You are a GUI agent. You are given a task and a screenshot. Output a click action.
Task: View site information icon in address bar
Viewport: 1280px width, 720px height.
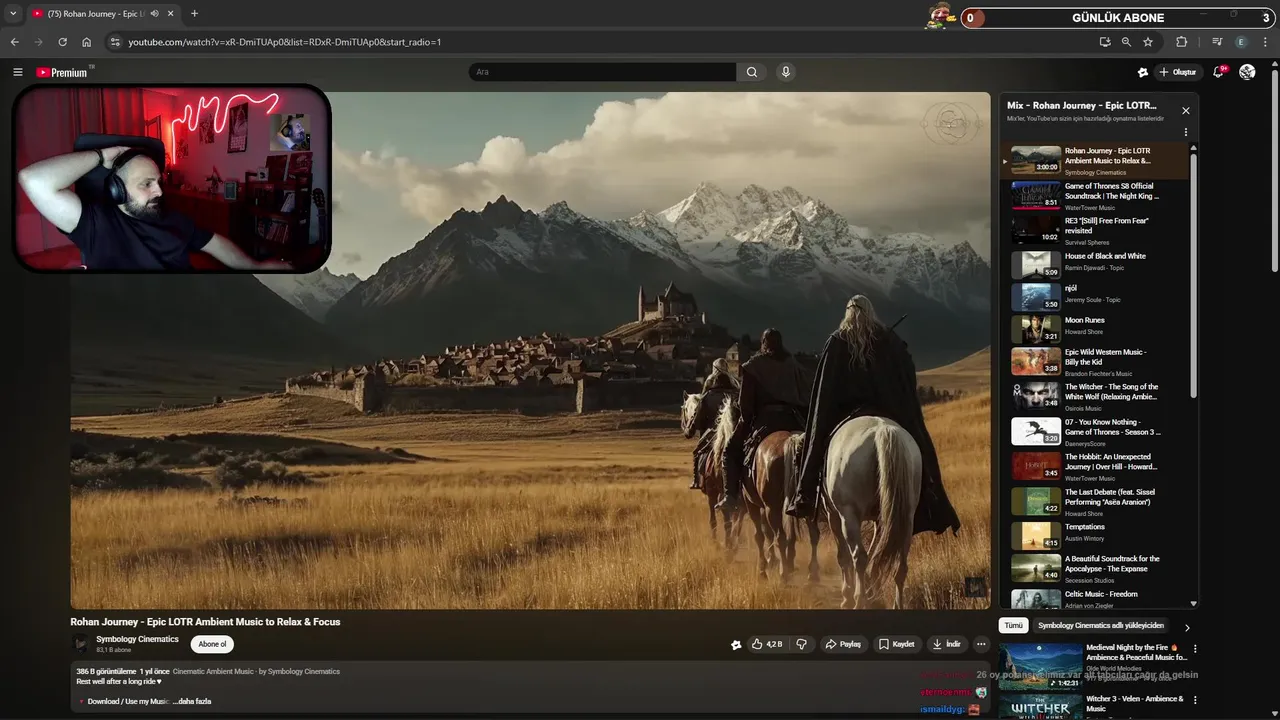click(115, 42)
